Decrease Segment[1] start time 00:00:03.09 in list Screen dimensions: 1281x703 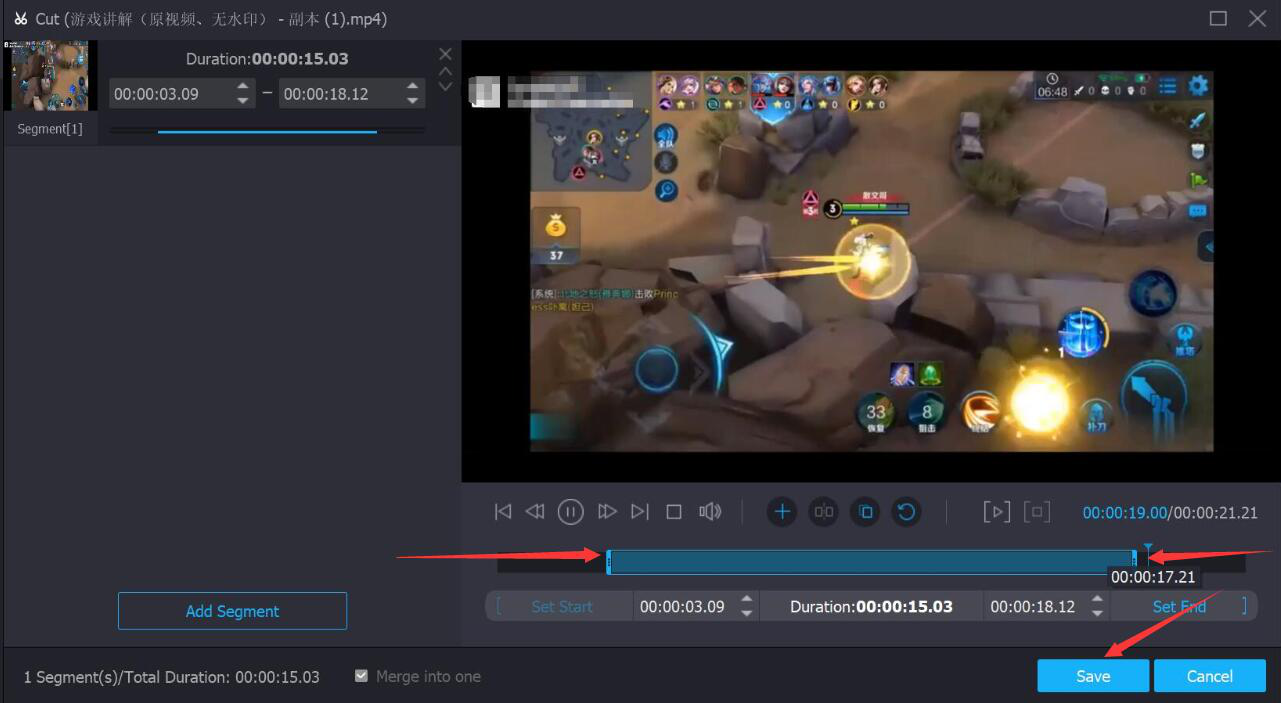point(243,100)
